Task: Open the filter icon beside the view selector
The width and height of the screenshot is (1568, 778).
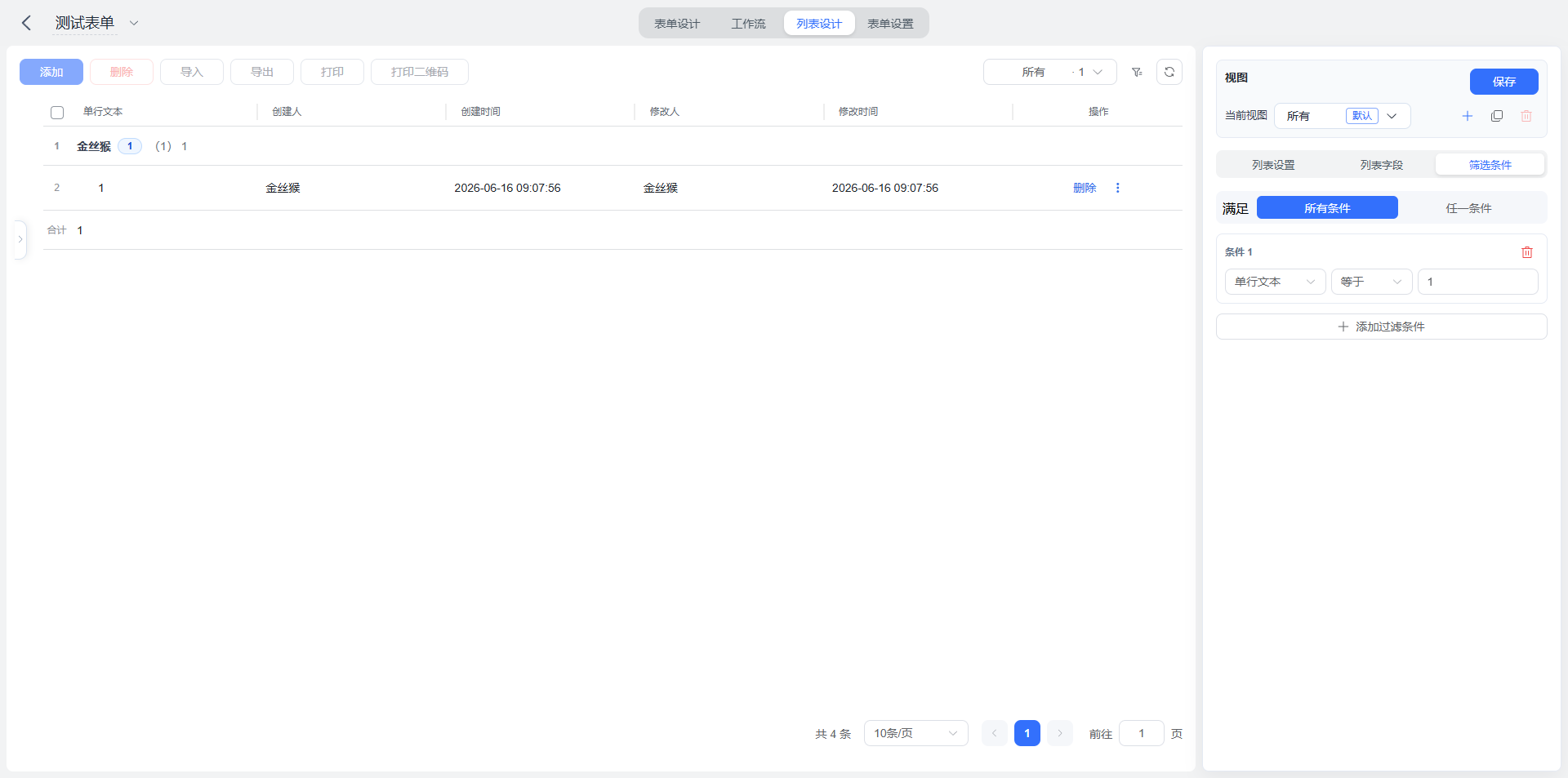Action: 1137,72
